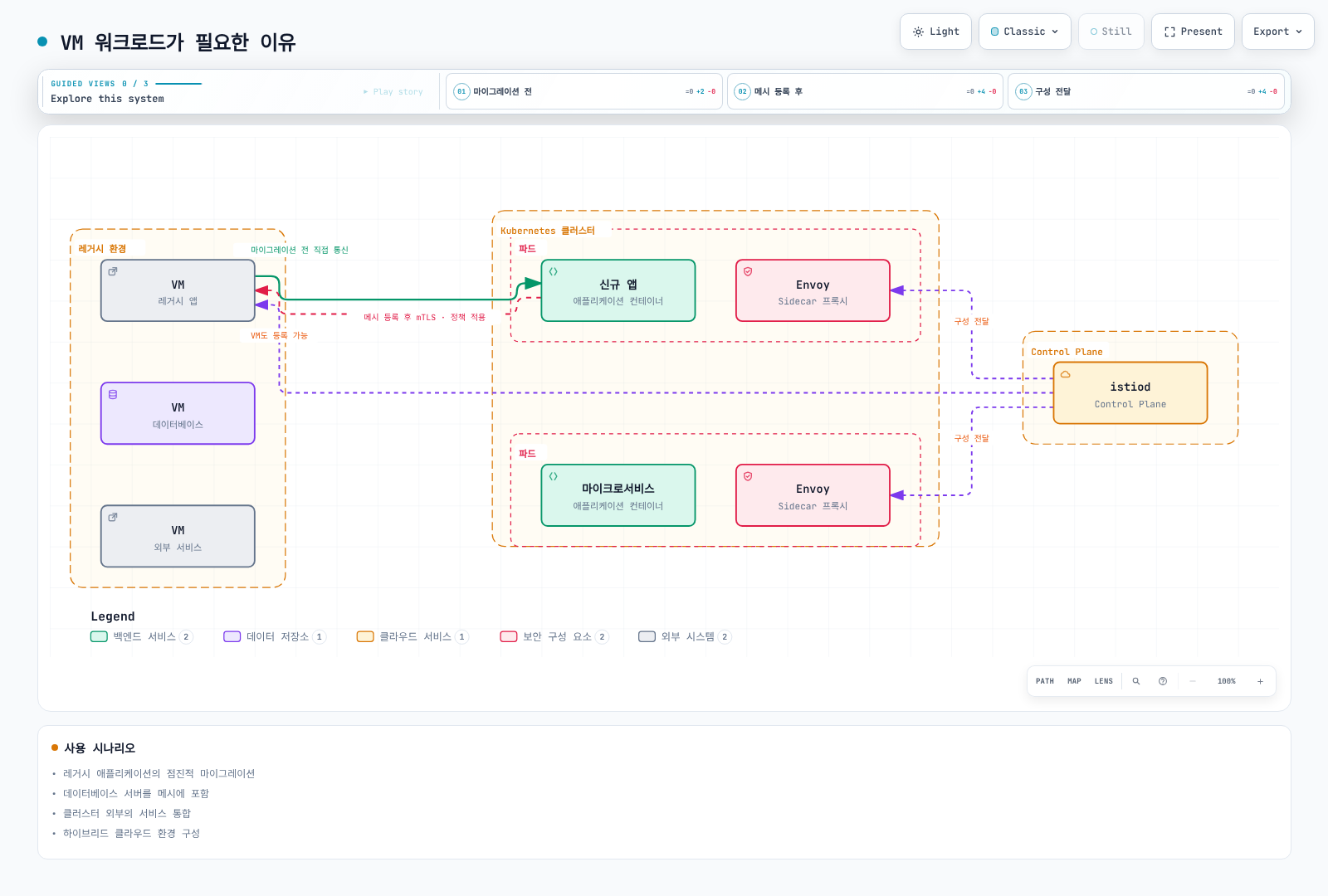Click '하이브리드 클라우드 환경 구성' scenario text

(x=131, y=833)
